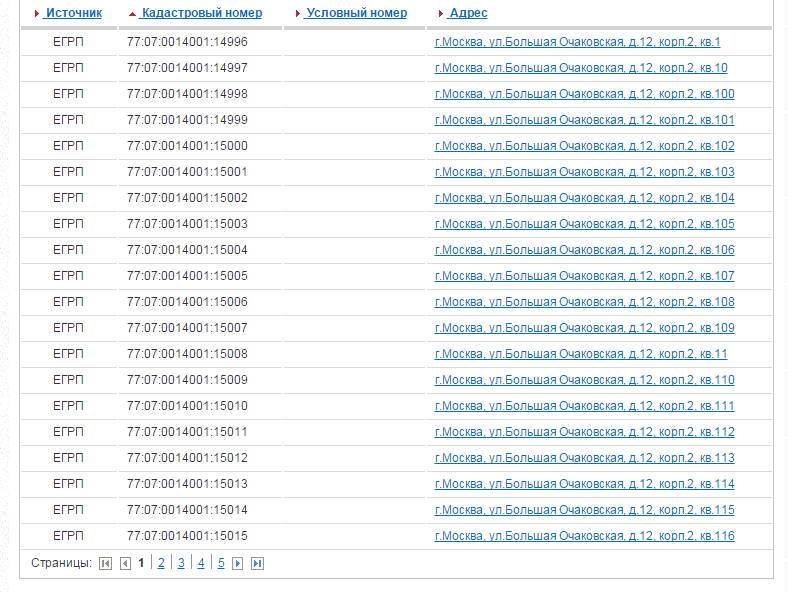Sort by Условный номер column header
Screen dimensions: 788x592
(356, 13)
